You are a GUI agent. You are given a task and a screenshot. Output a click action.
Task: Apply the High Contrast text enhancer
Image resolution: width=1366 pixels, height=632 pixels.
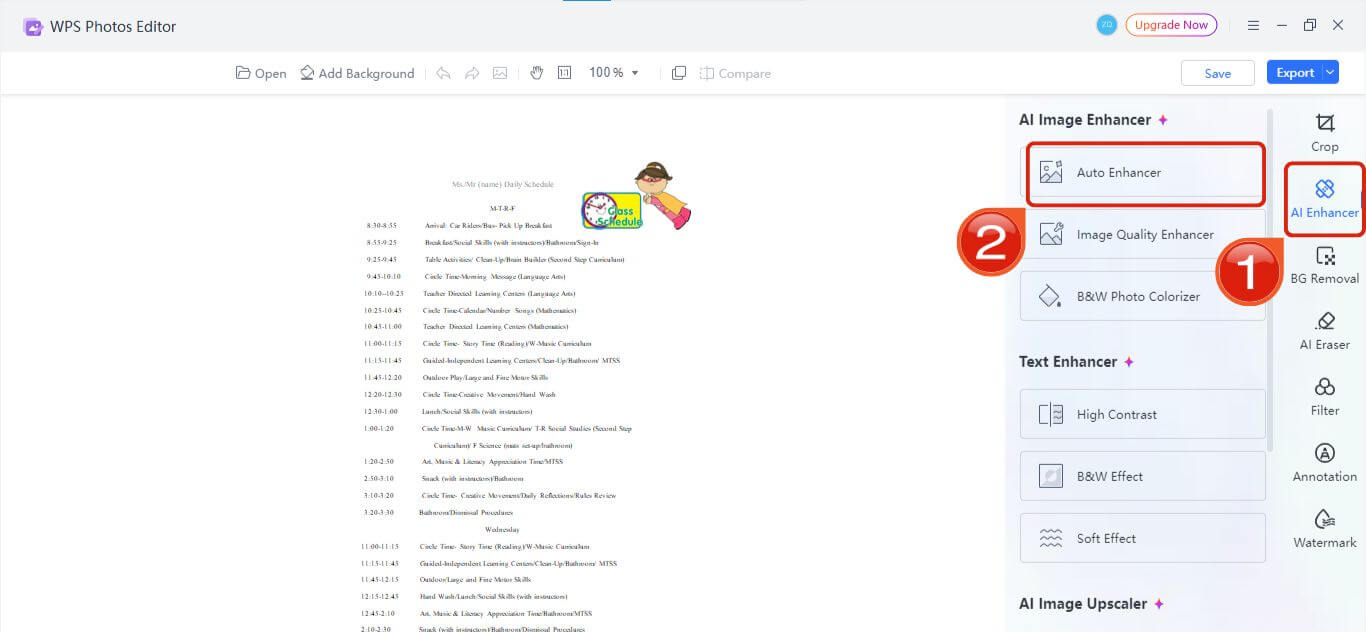pos(1143,414)
